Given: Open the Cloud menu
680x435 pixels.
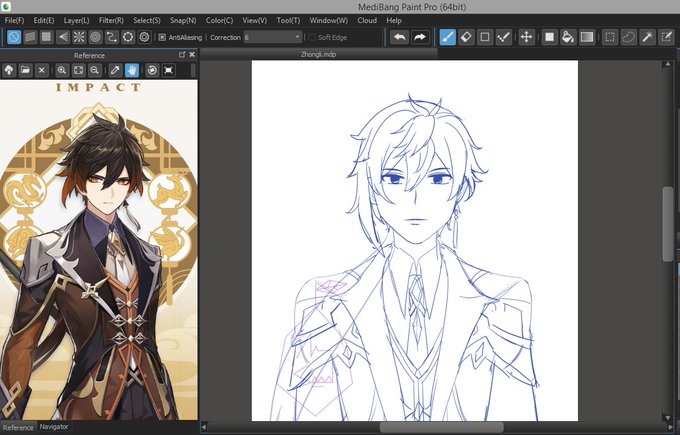Looking at the screenshot, I should click(367, 20).
